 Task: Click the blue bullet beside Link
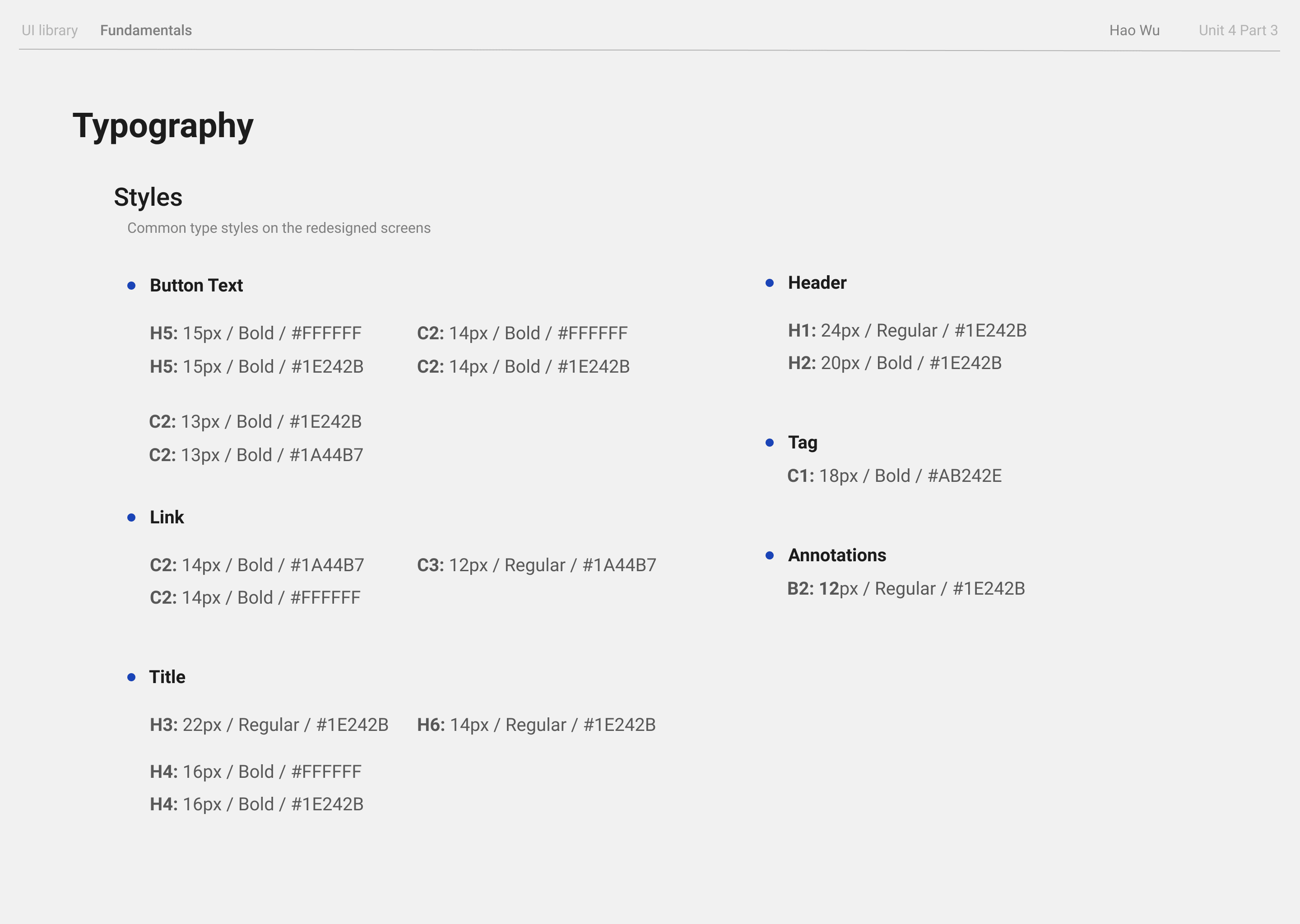(x=131, y=517)
